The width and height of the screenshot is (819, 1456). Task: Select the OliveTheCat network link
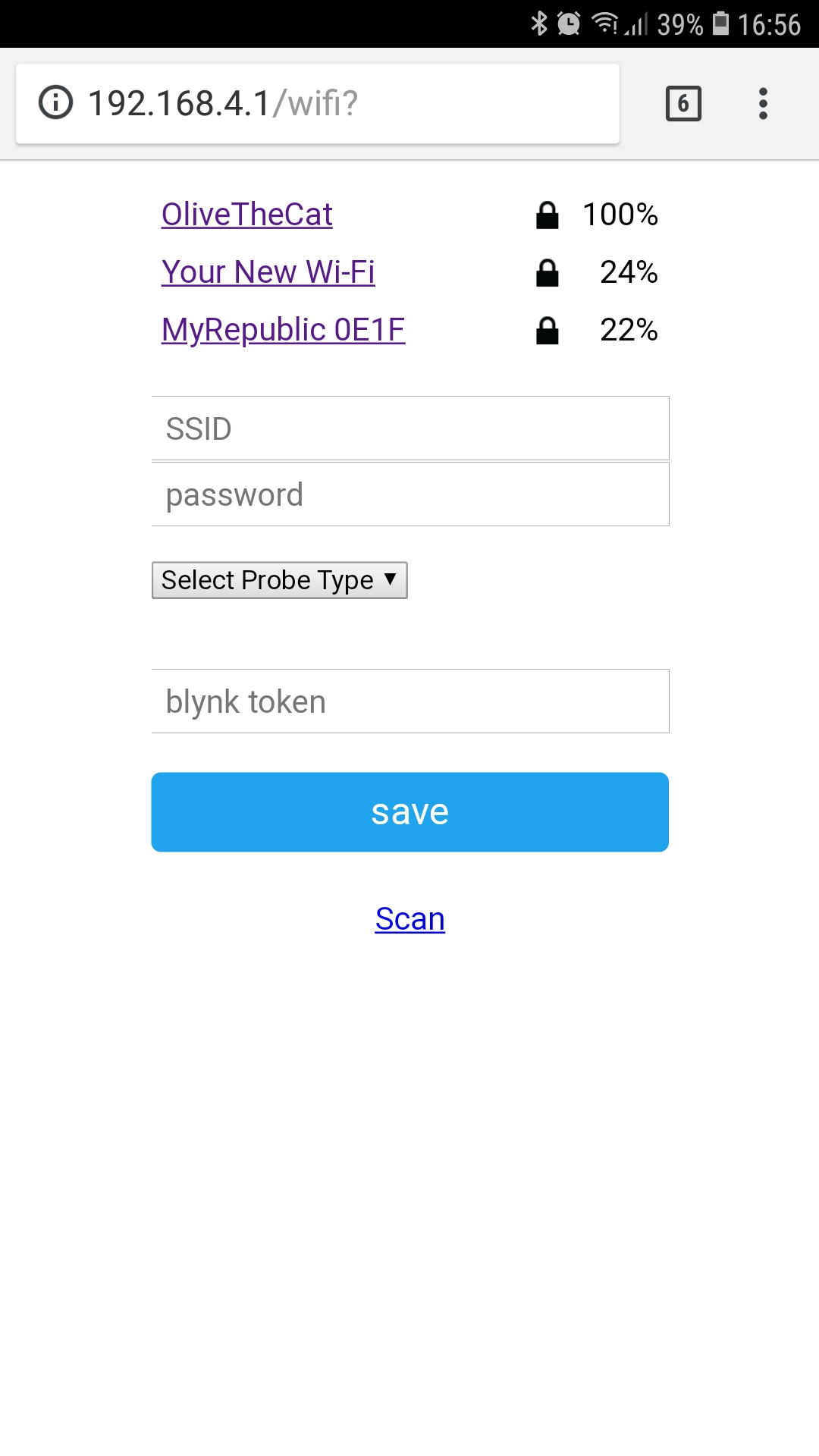click(x=246, y=215)
